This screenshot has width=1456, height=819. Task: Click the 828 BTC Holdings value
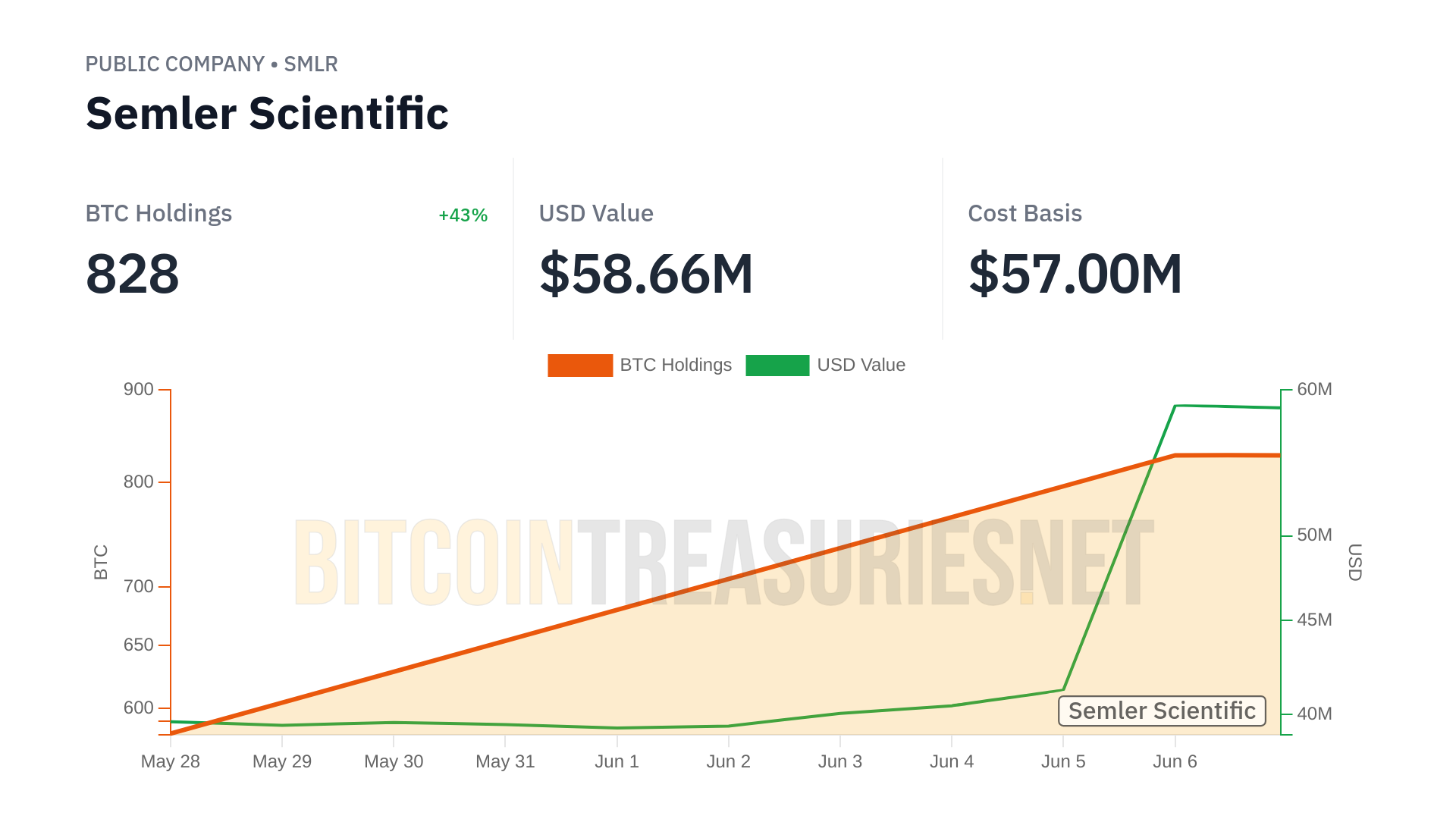pos(133,274)
